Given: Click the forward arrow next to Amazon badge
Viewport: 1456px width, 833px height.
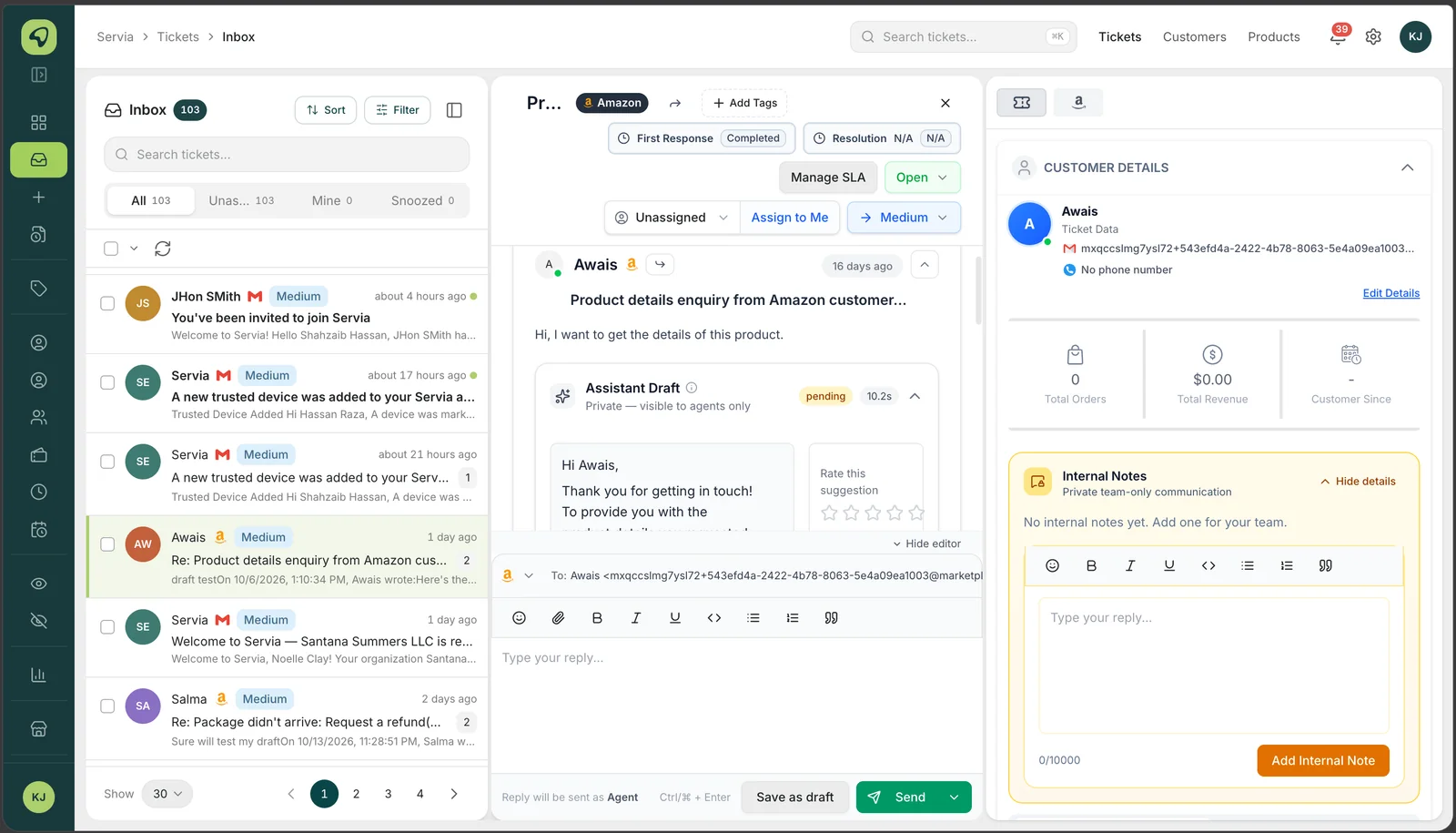Looking at the screenshot, I should (675, 103).
